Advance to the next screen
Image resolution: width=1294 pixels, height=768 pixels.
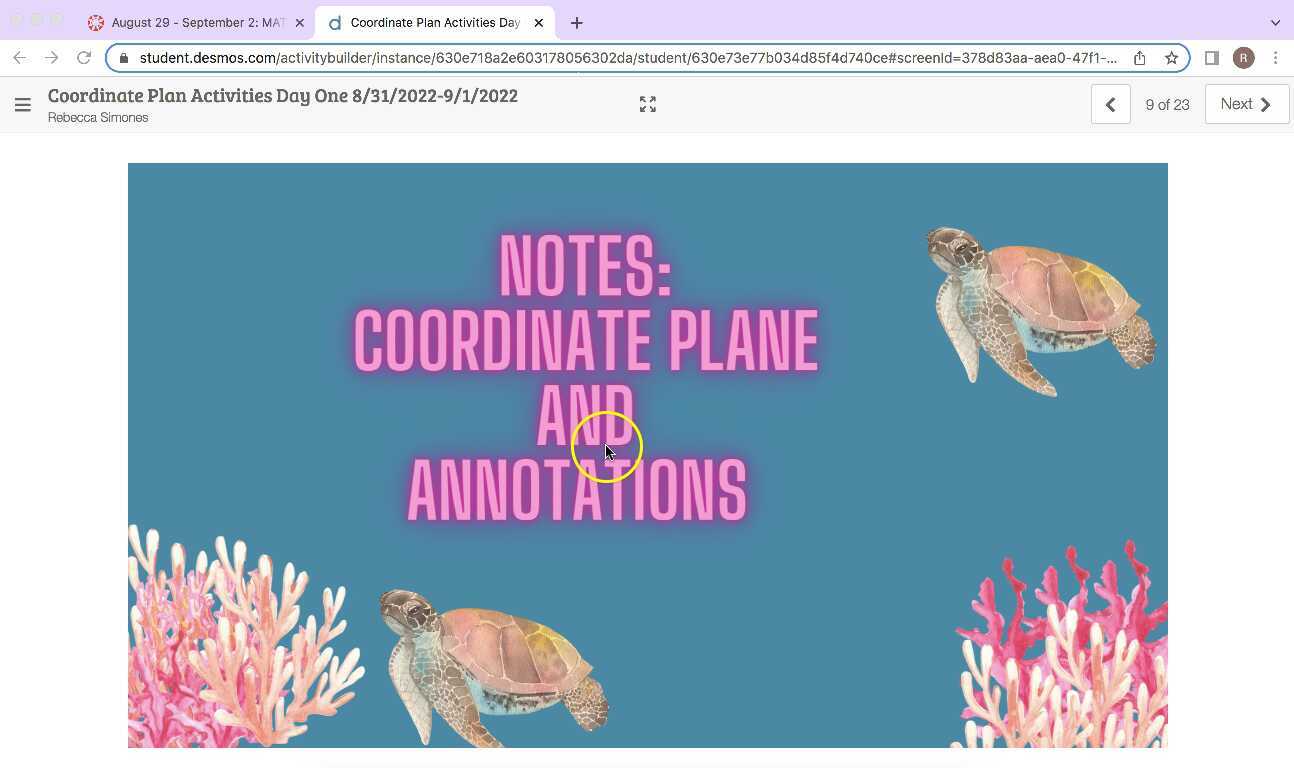[1244, 103]
